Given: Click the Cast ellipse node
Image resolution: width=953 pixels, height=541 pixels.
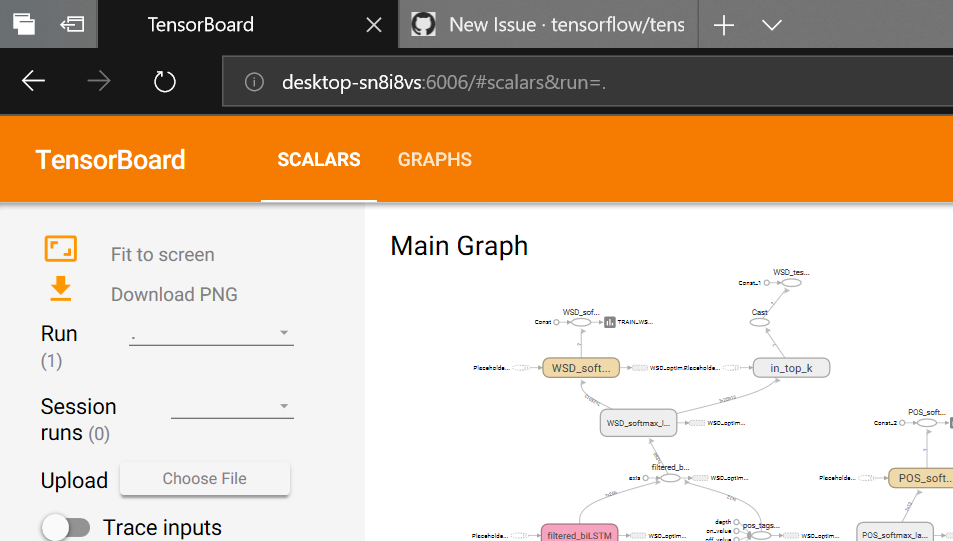Looking at the screenshot, I should coord(759,322).
